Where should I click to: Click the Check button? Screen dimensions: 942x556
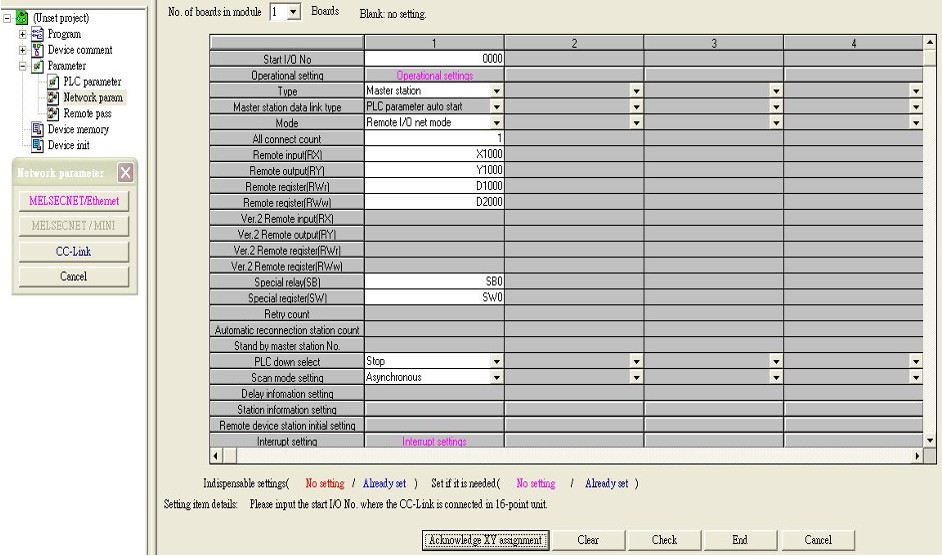click(x=664, y=540)
